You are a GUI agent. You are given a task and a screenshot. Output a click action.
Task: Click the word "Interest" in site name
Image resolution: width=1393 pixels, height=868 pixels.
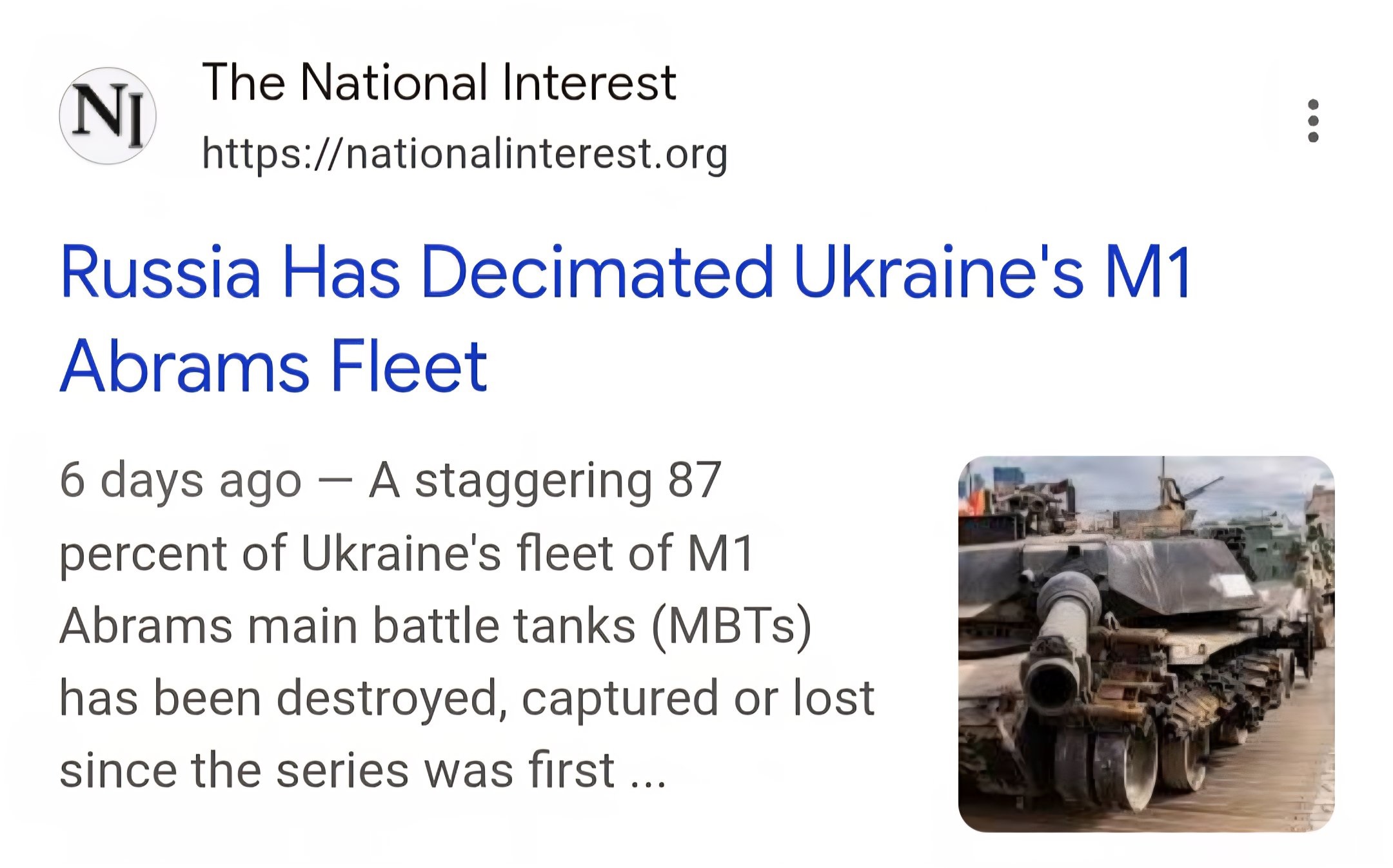pyautogui.click(x=589, y=83)
